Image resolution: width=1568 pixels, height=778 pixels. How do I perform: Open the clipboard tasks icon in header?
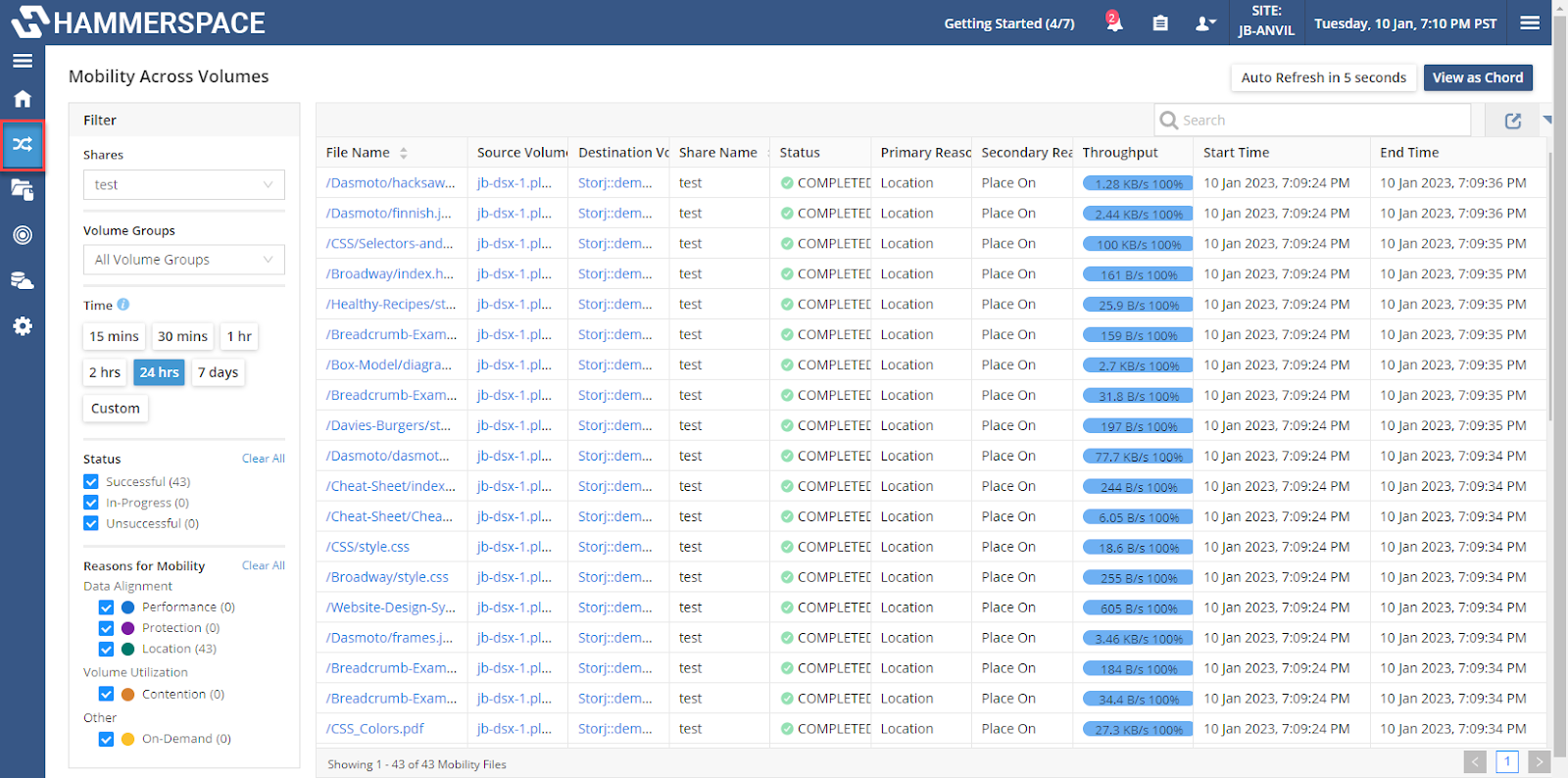pyautogui.click(x=1160, y=23)
